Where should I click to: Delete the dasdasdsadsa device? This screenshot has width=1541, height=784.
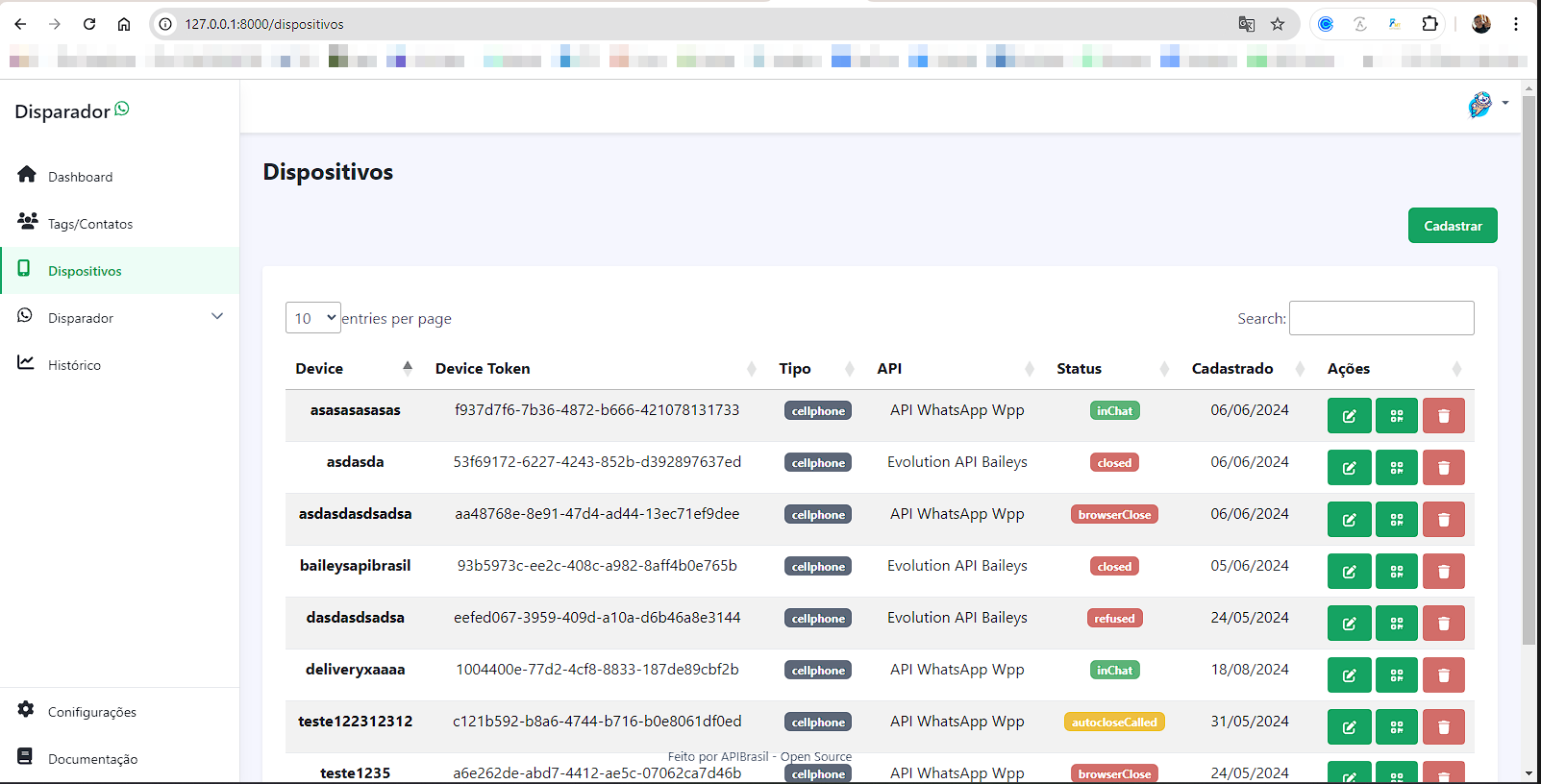click(1444, 624)
